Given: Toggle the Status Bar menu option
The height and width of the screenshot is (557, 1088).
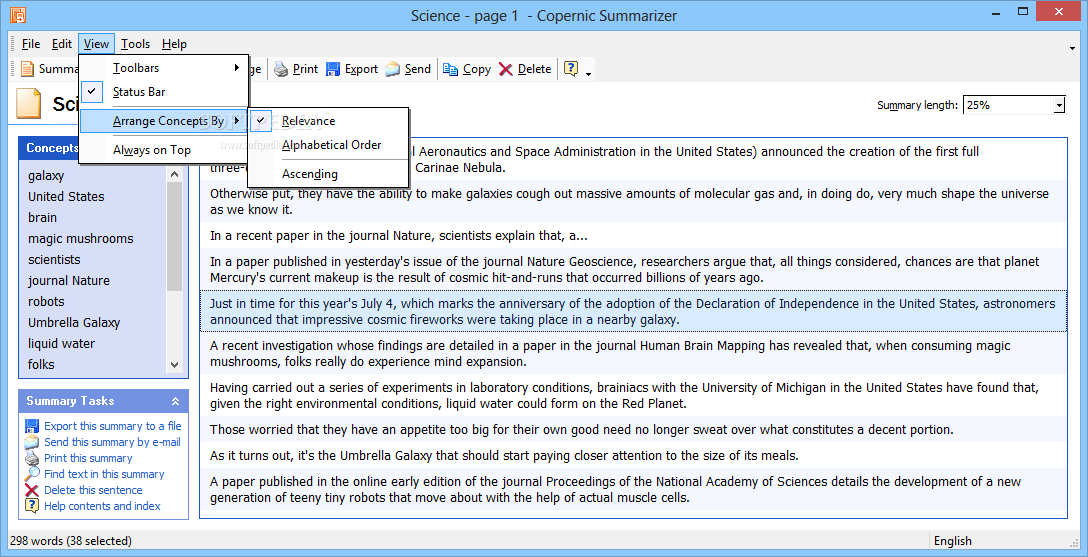Looking at the screenshot, I should (164, 92).
